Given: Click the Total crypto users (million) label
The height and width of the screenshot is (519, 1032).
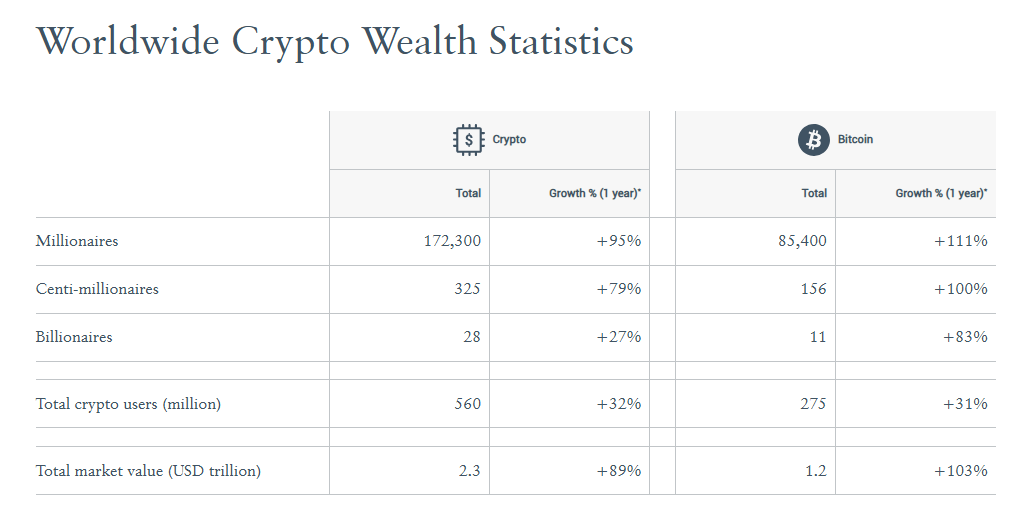Looking at the screenshot, I should click(128, 404).
